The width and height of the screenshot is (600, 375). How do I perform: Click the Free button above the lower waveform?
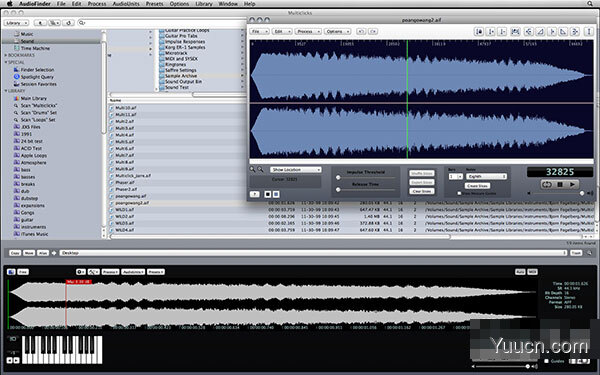23,272
